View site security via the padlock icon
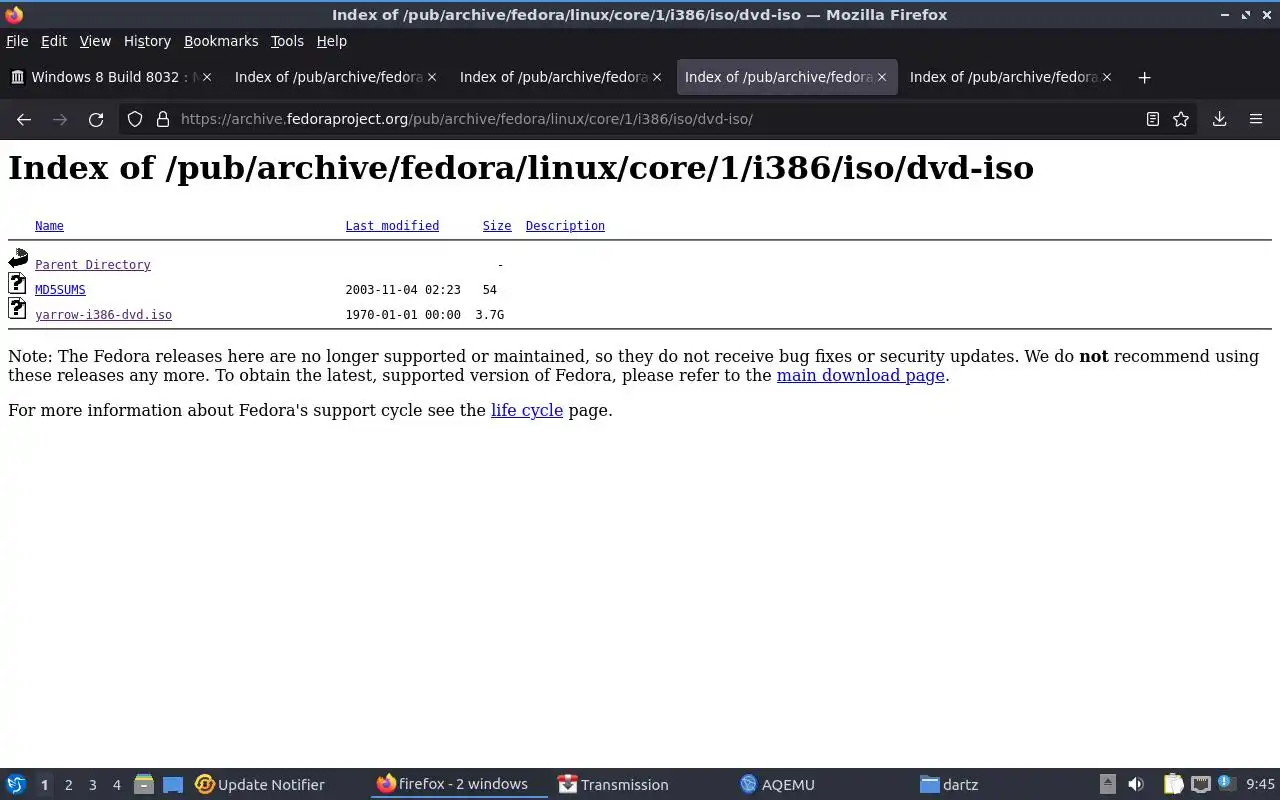 tap(162, 119)
